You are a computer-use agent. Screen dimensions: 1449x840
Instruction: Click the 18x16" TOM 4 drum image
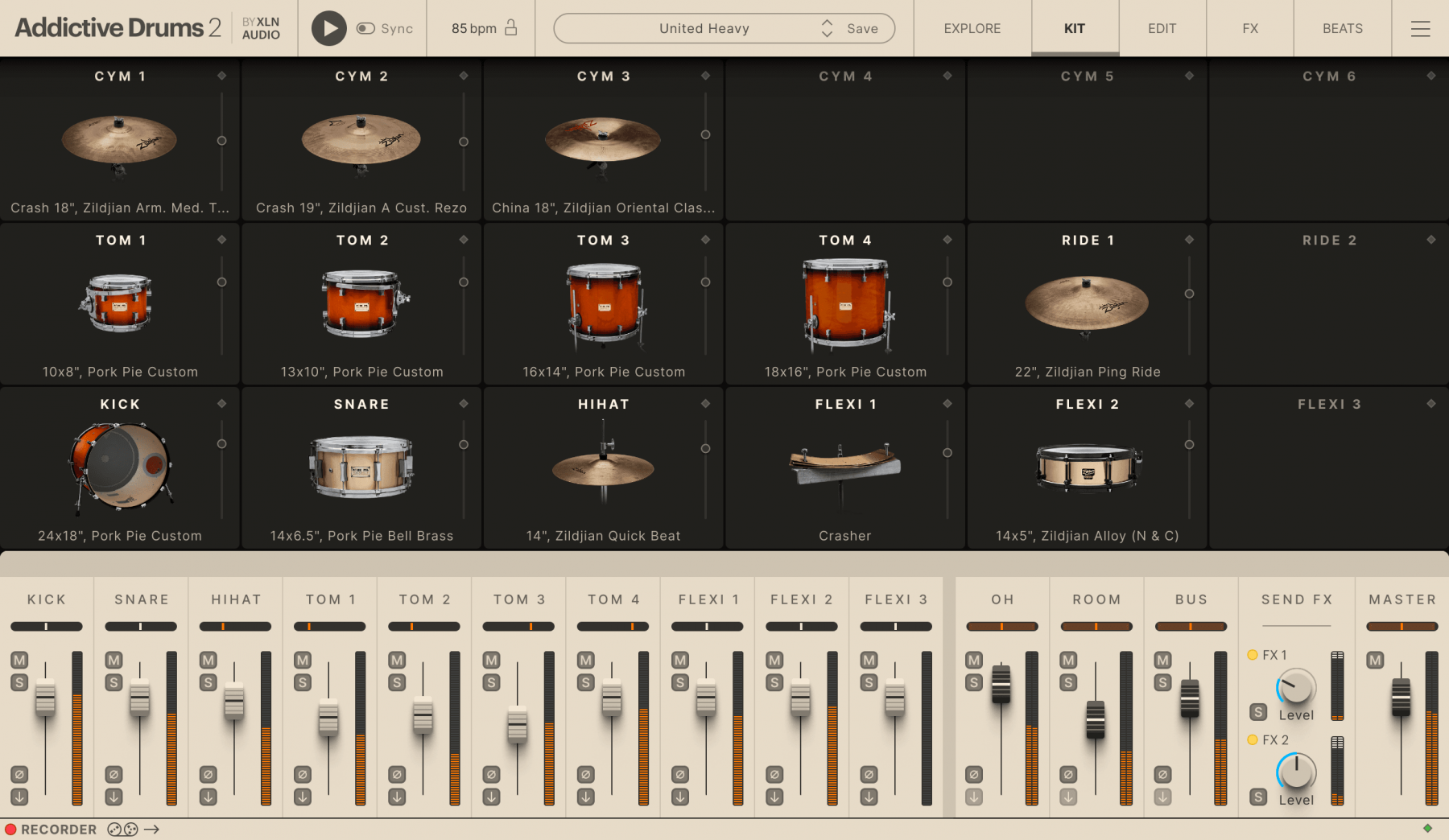coord(847,304)
